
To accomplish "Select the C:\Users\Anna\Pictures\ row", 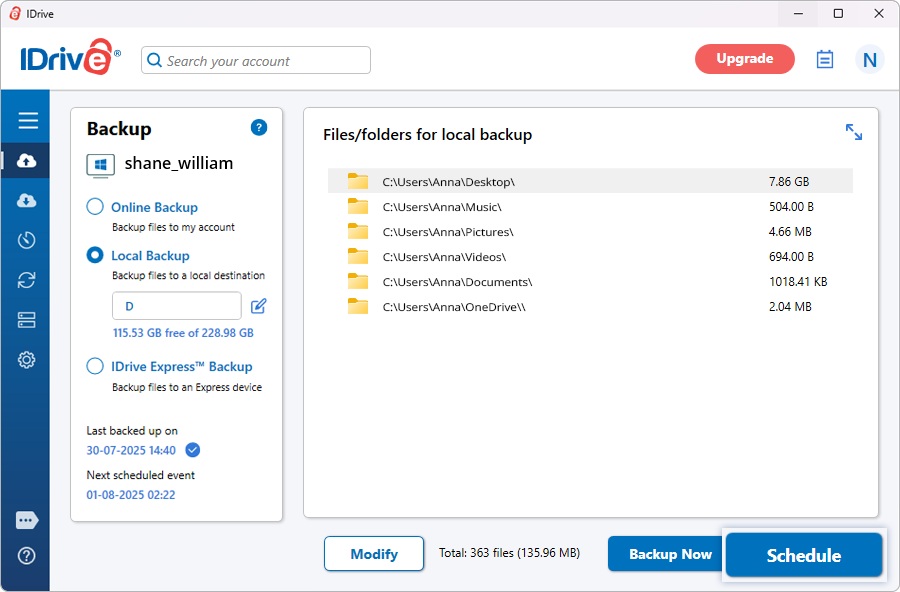I will 590,231.
